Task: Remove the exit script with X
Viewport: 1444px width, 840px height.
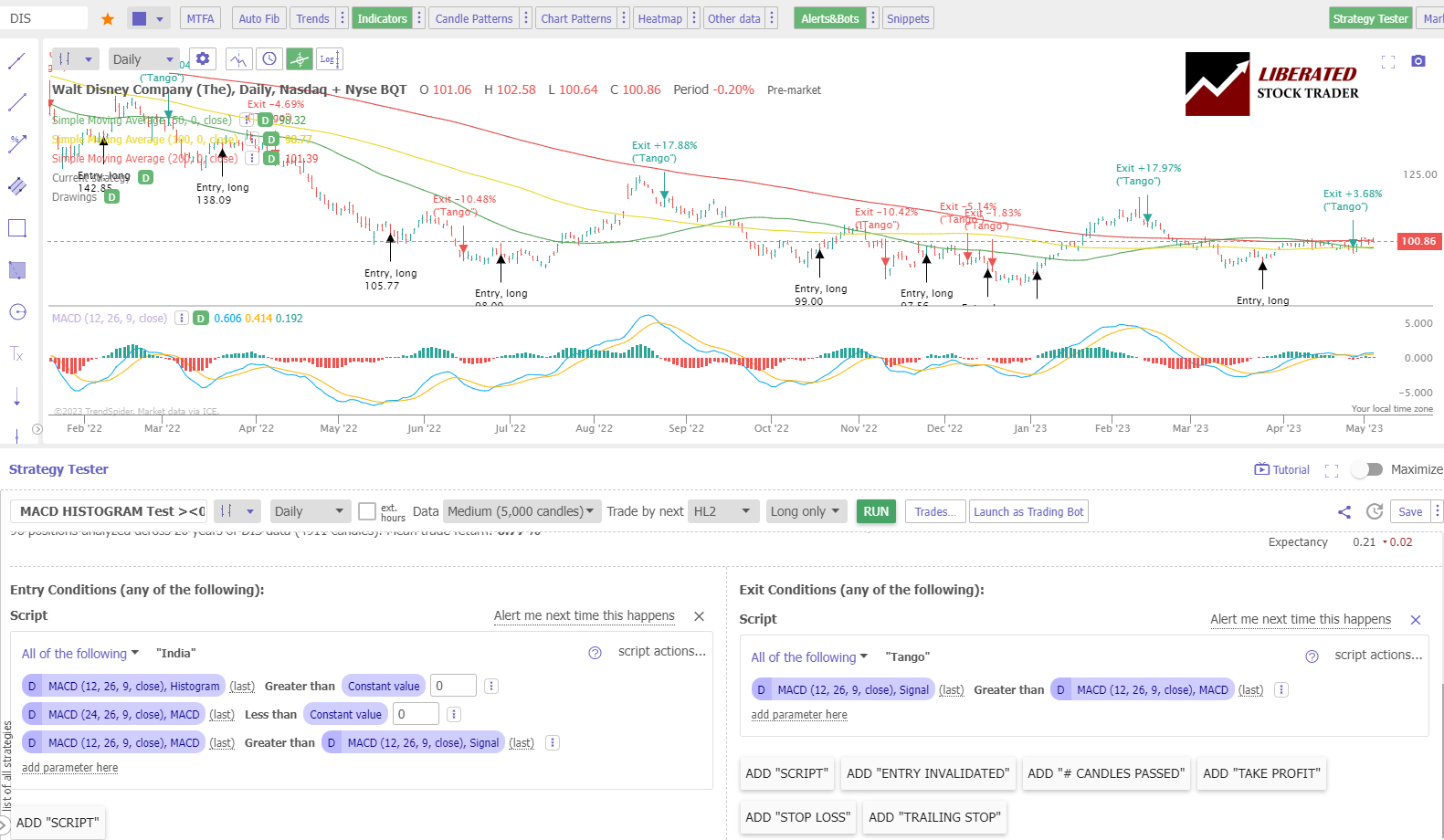Action: [1416, 620]
